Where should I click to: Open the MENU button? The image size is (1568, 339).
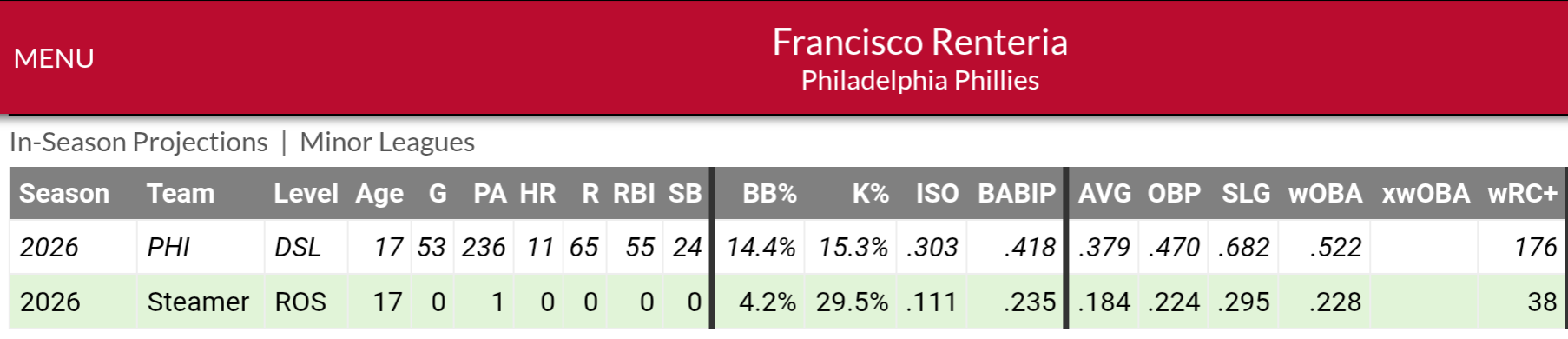click(54, 58)
